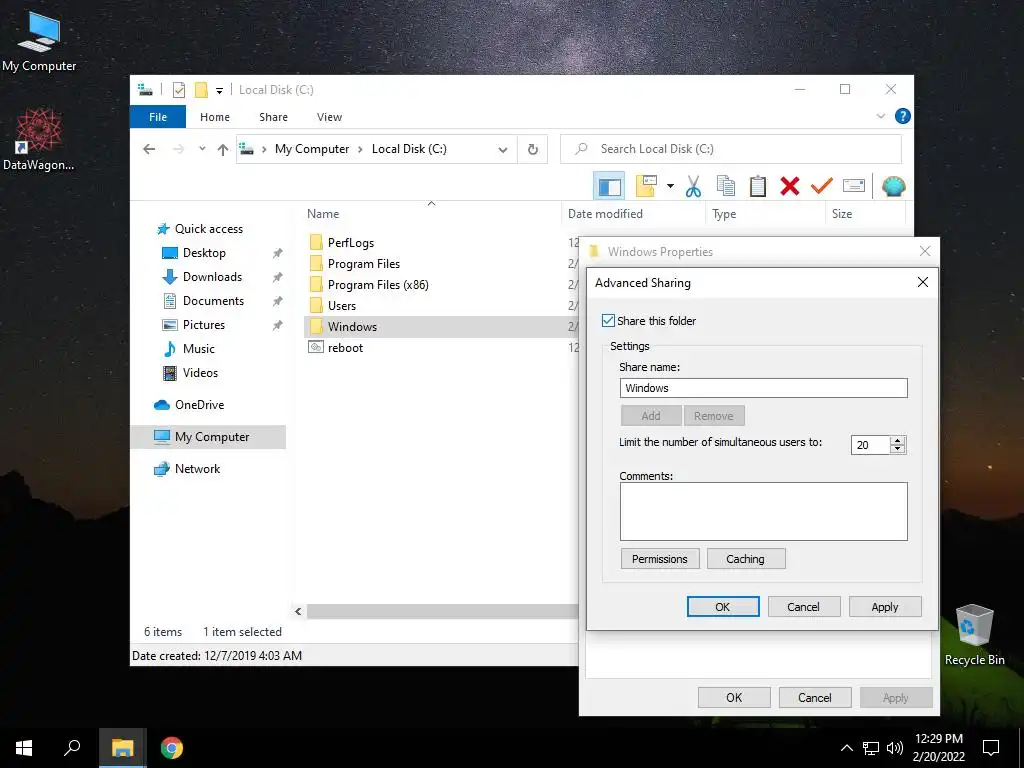Click the Paste clipboard icon
This screenshot has height=768, width=1024.
tap(758, 186)
